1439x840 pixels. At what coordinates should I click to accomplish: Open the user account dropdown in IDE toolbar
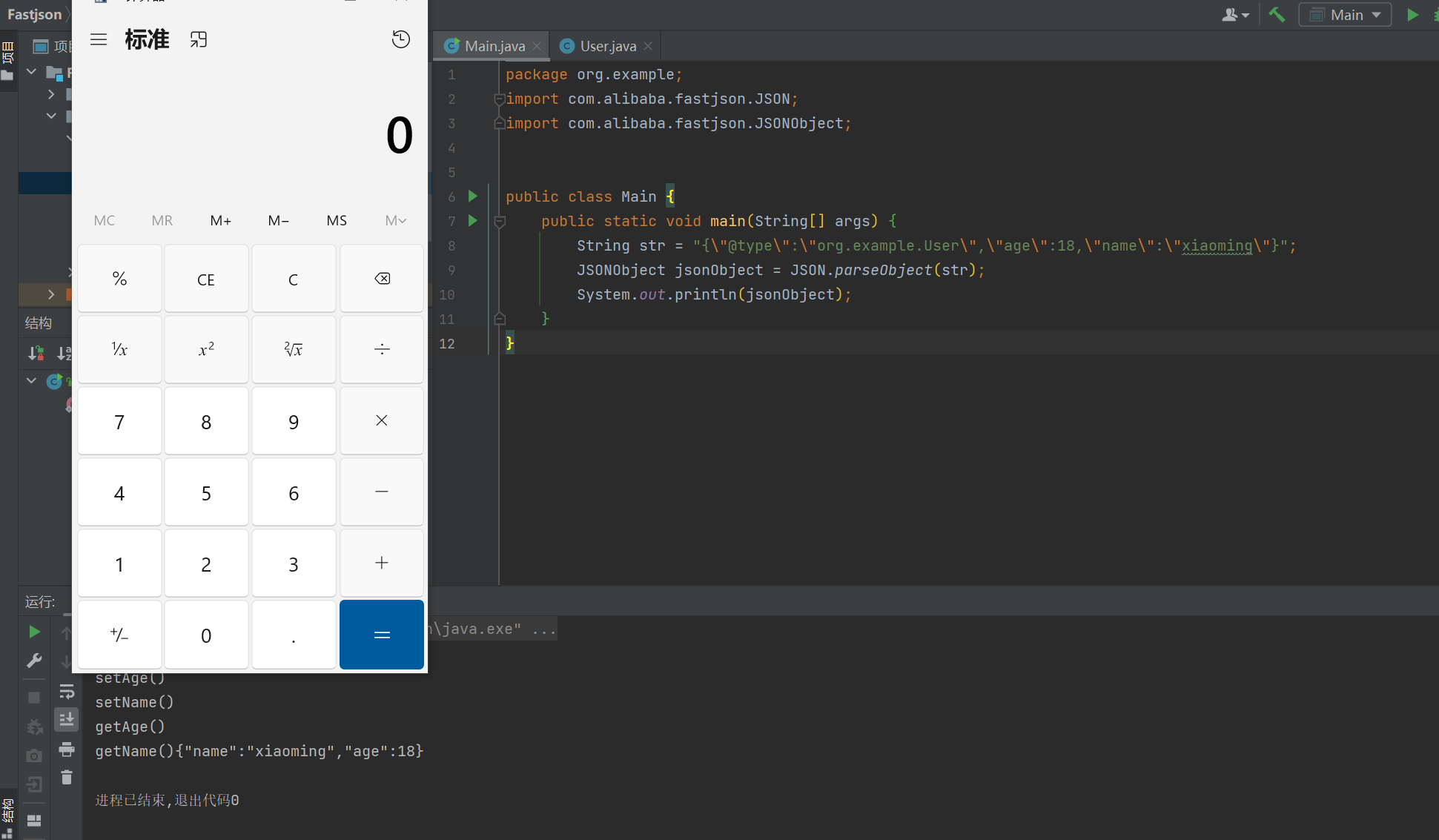[x=1235, y=15]
